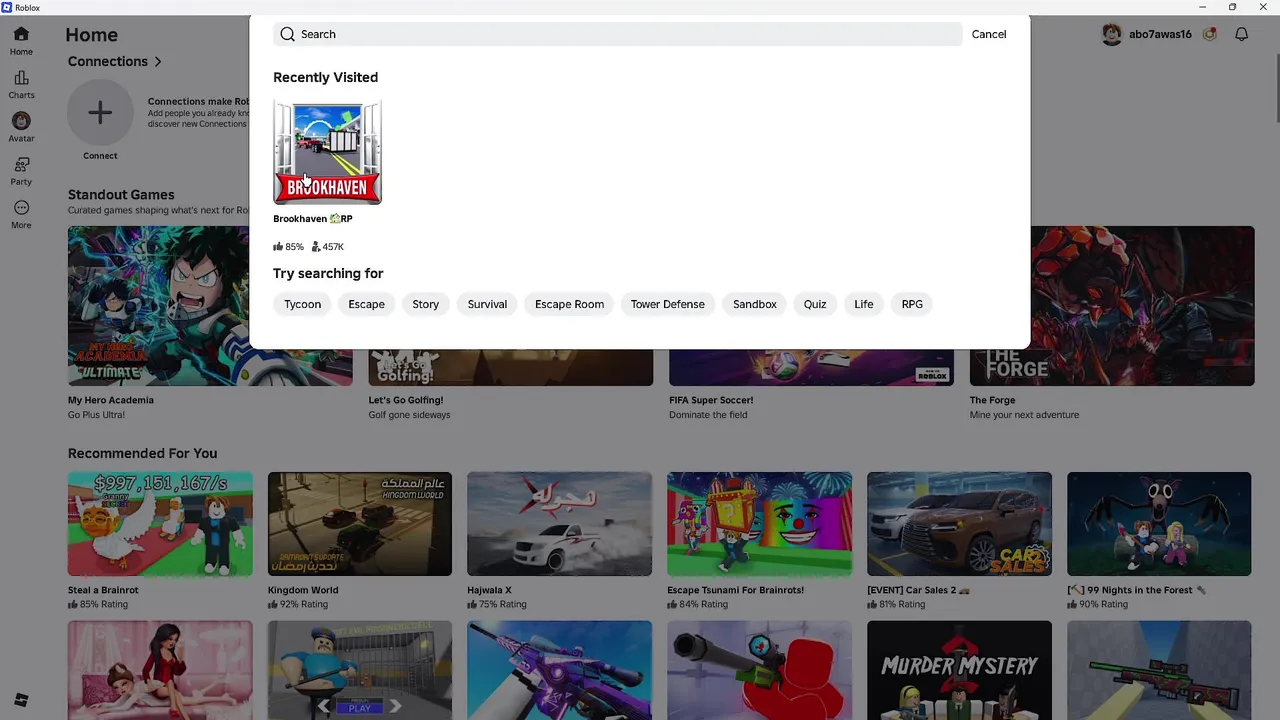The width and height of the screenshot is (1280, 720).
Task: Click the abo7awas16 username text
Action: (1160, 34)
